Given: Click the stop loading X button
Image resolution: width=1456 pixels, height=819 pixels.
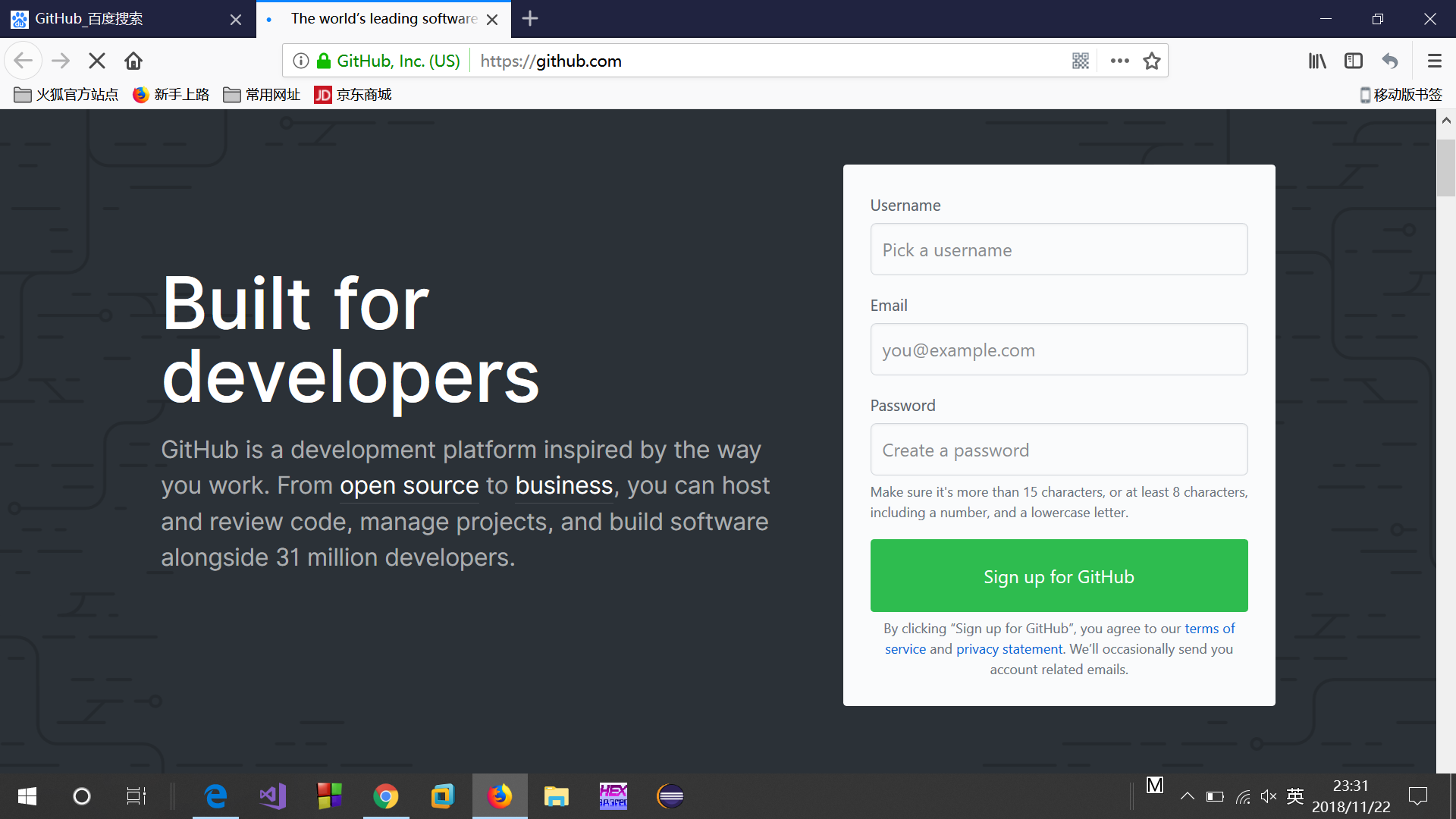Looking at the screenshot, I should tap(97, 61).
